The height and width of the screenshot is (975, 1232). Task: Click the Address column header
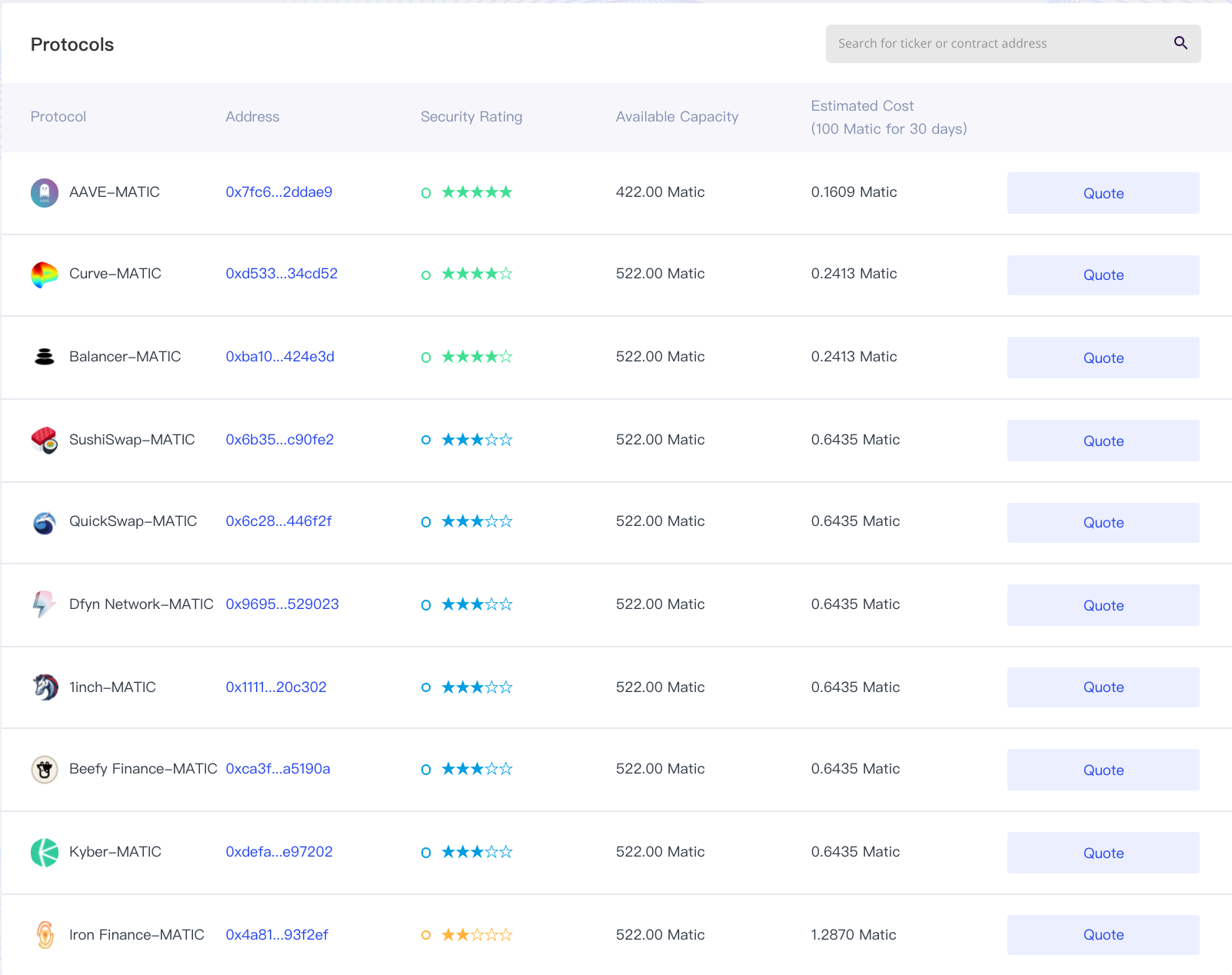(x=252, y=117)
